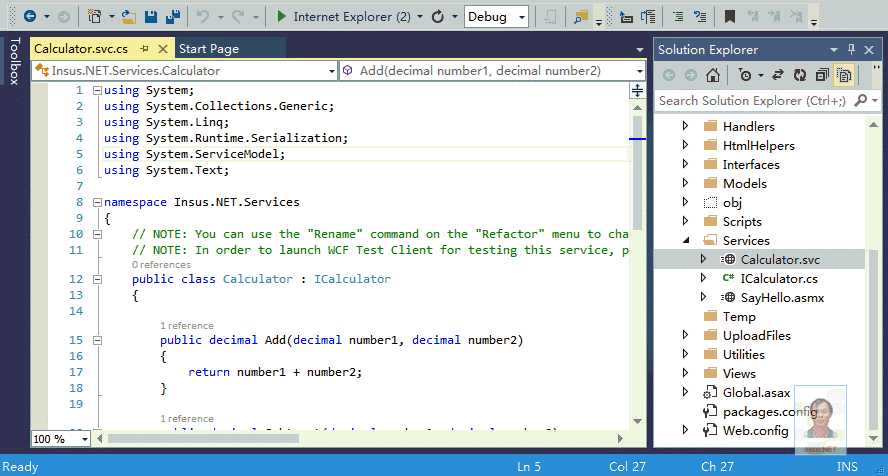The width and height of the screenshot is (888, 476).
Task: Click in Search Solution Explorer field
Action: point(753,101)
